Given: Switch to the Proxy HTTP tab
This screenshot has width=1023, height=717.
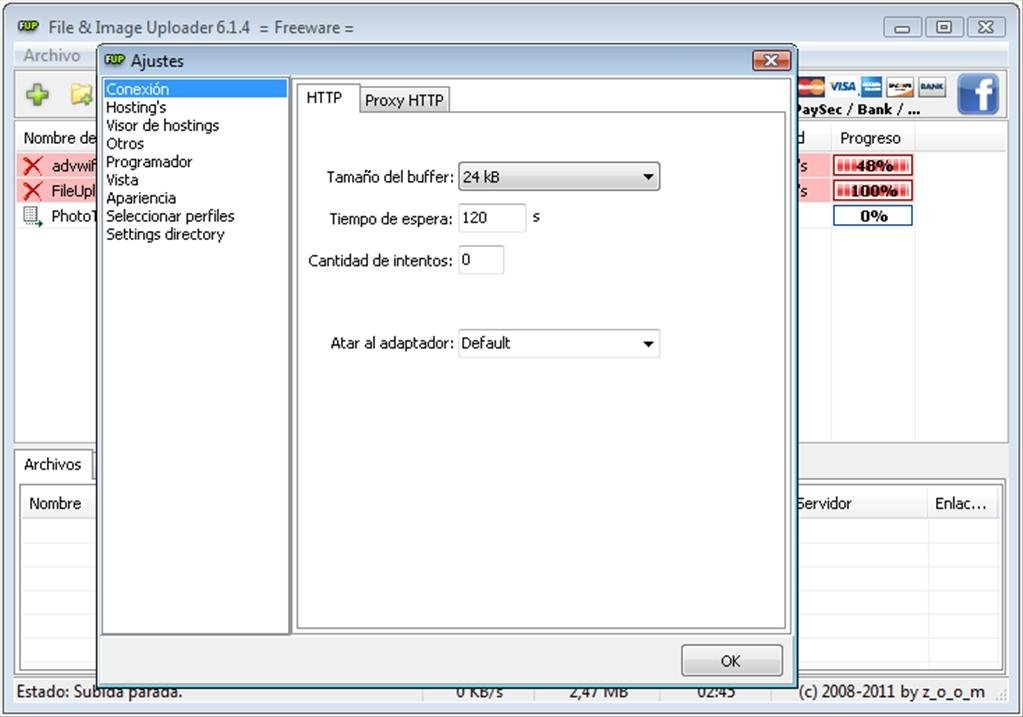Looking at the screenshot, I should tap(404, 100).
